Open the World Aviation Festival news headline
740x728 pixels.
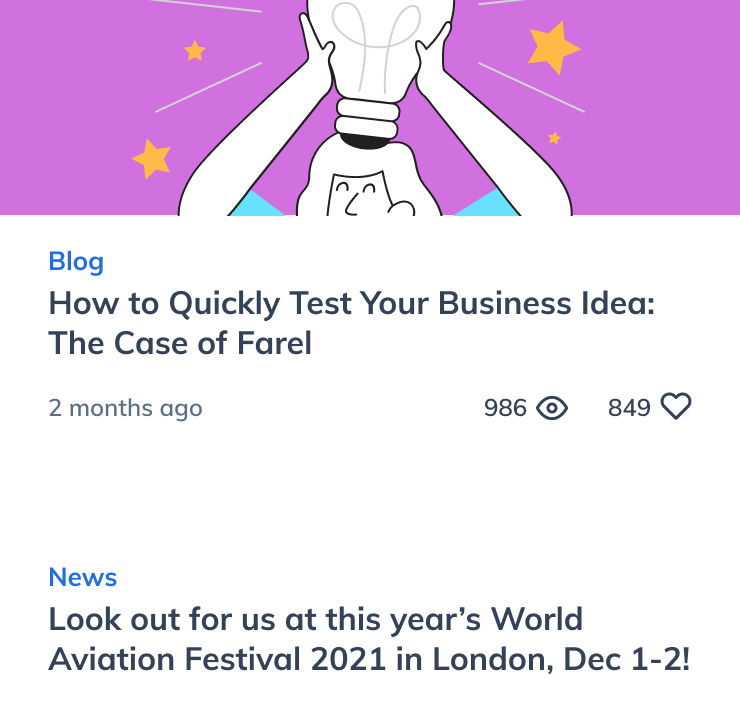315,619
